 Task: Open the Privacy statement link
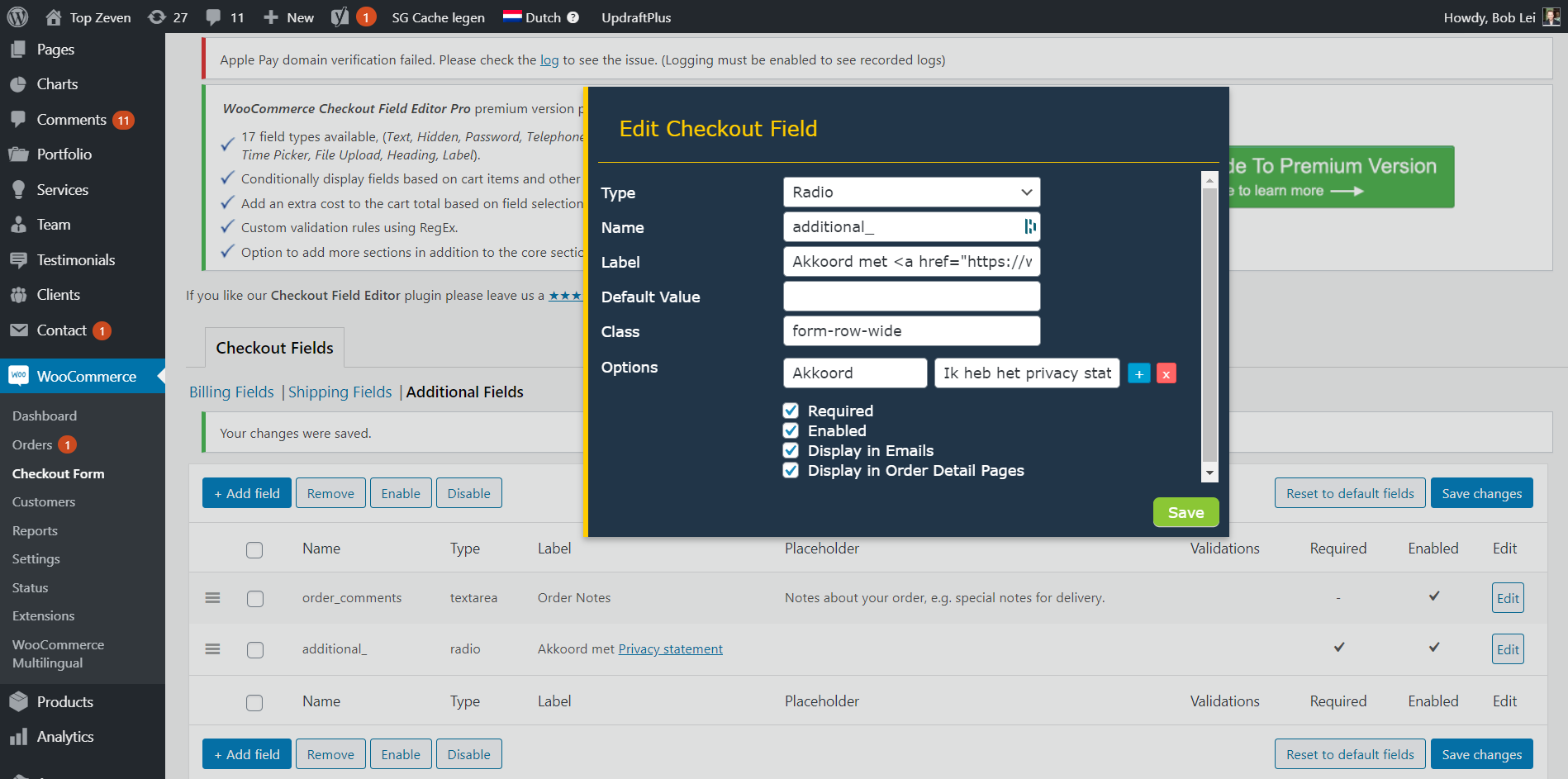tap(670, 648)
